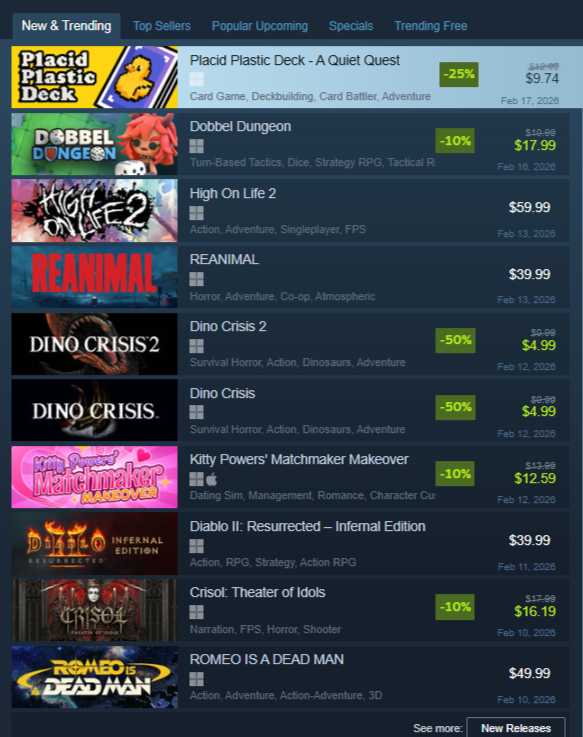Show the Trending Free tab
583x737 pixels.
point(431,26)
